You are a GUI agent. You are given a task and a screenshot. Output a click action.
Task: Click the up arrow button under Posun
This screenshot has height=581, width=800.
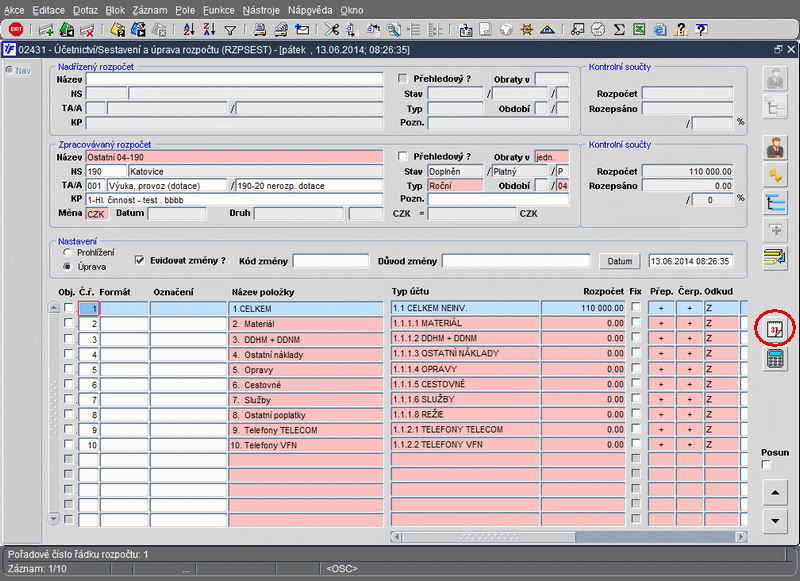[x=774, y=492]
